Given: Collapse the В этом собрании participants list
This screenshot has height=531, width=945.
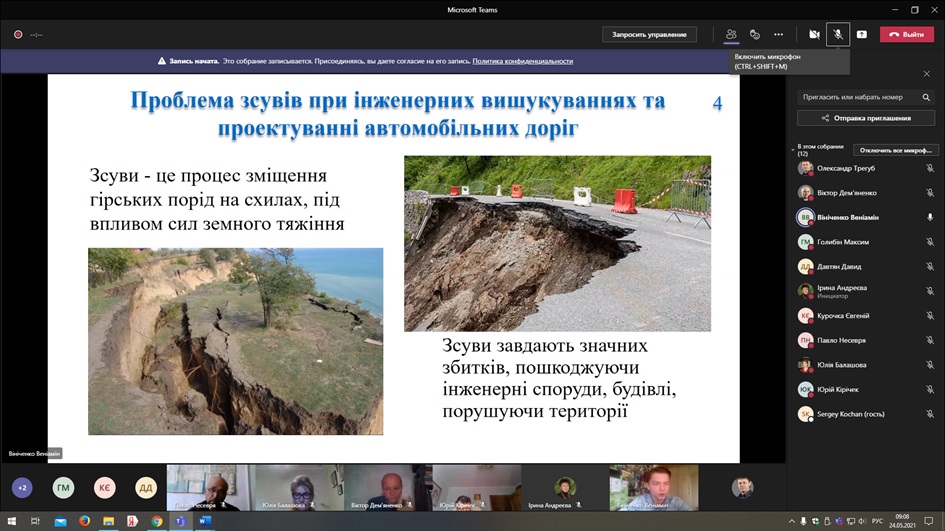Looking at the screenshot, I should (793, 149).
